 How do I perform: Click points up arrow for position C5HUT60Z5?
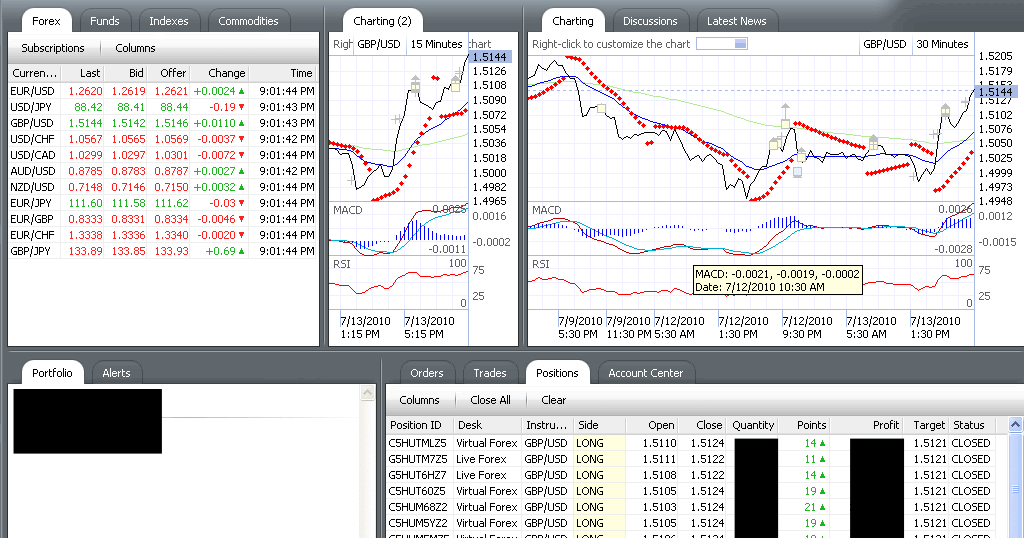point(822,492)
